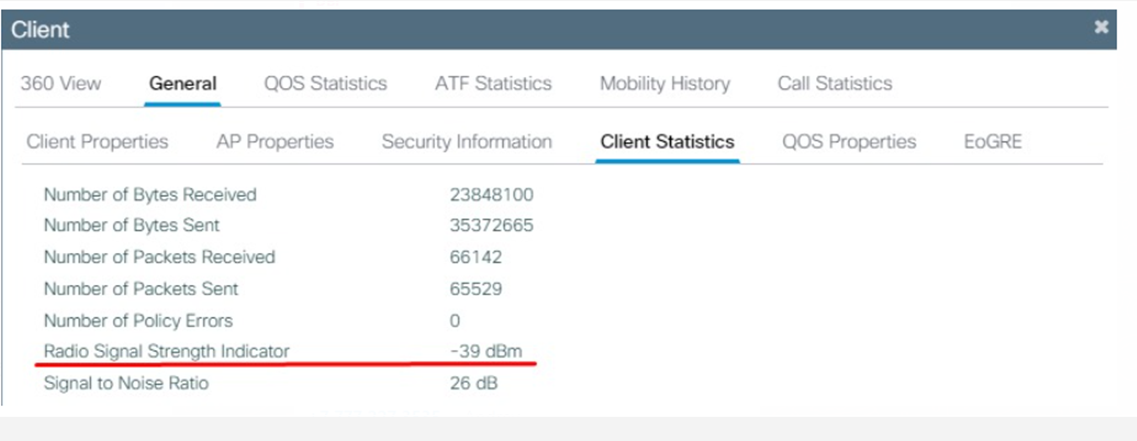Click the Signal to Noise Ratio label
The height and width of the screenshot is (441, 1137).
click(126, 383)
